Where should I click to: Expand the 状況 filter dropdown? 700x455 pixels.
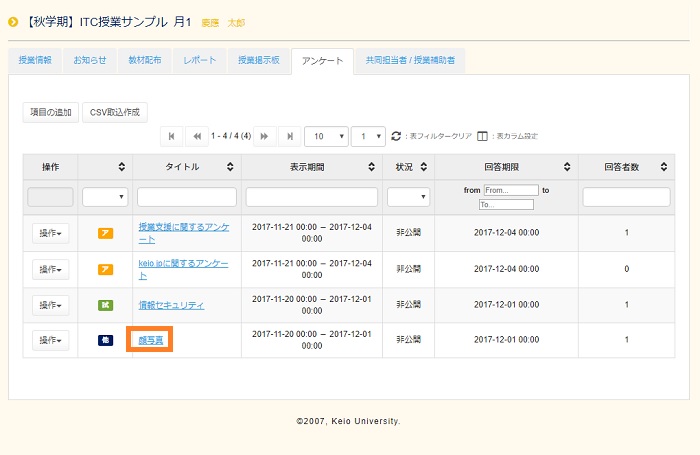pyautogui.click(x=408, y=197)
